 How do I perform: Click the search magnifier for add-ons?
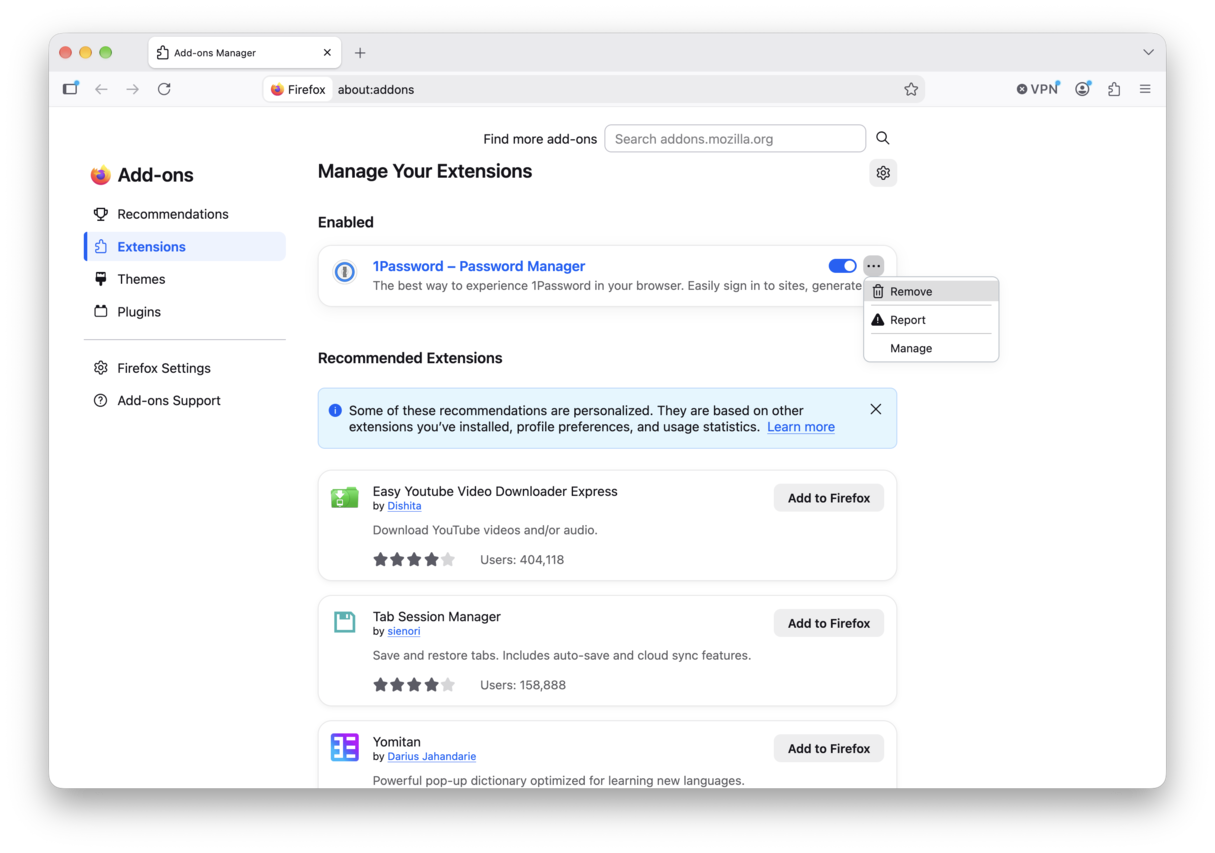point(883,138)
